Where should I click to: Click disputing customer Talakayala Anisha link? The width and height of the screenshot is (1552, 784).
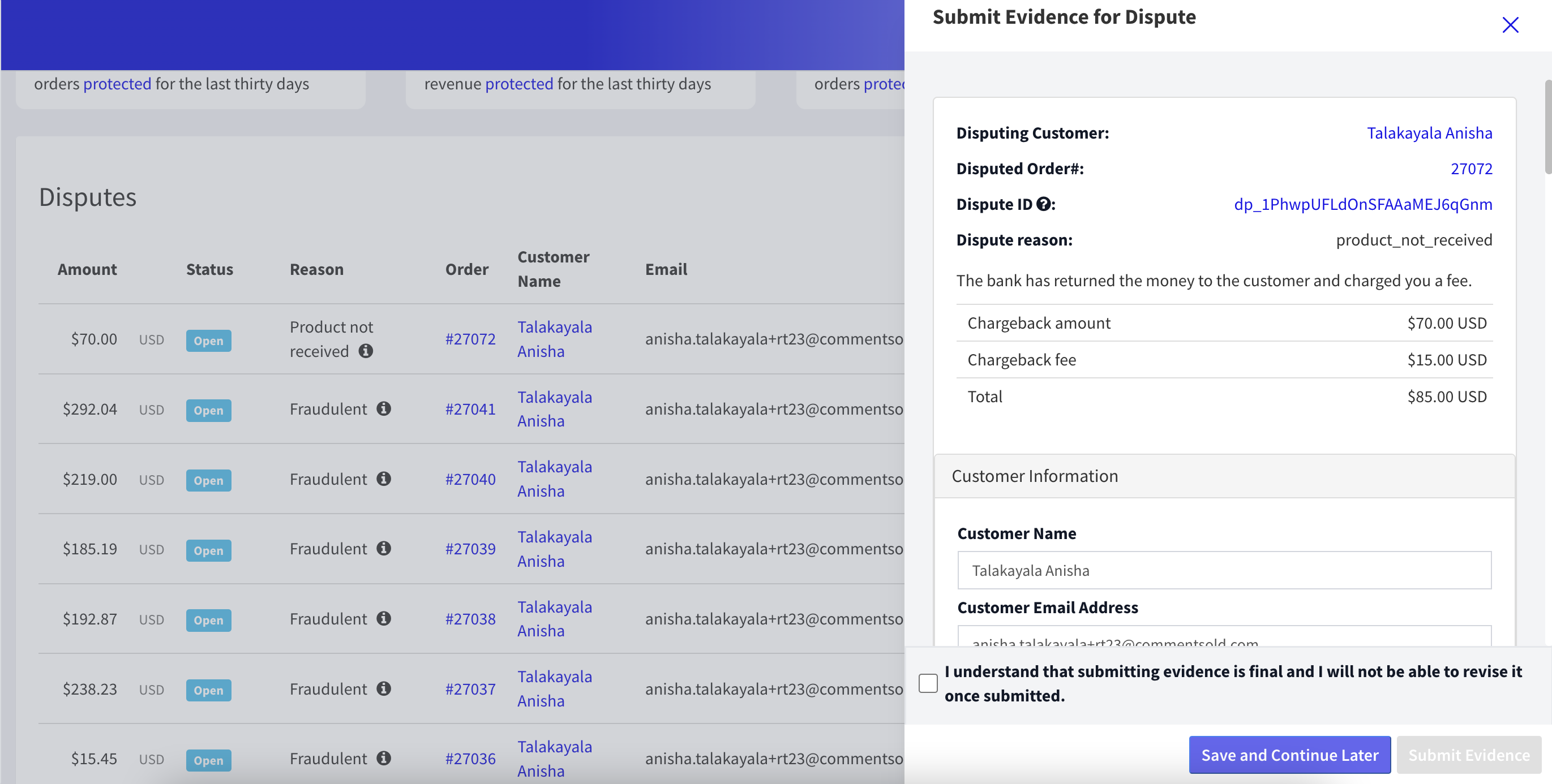[1429, 133]
